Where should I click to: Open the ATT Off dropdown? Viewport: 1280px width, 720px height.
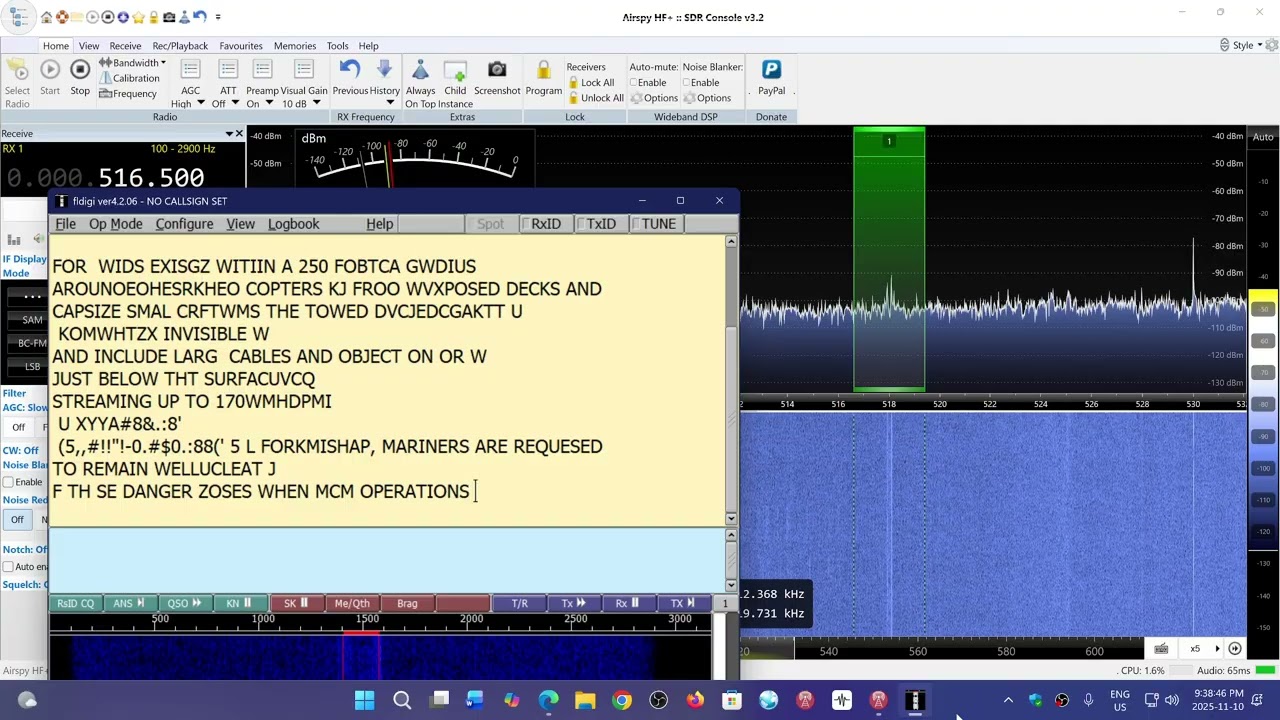click(234, 104)
